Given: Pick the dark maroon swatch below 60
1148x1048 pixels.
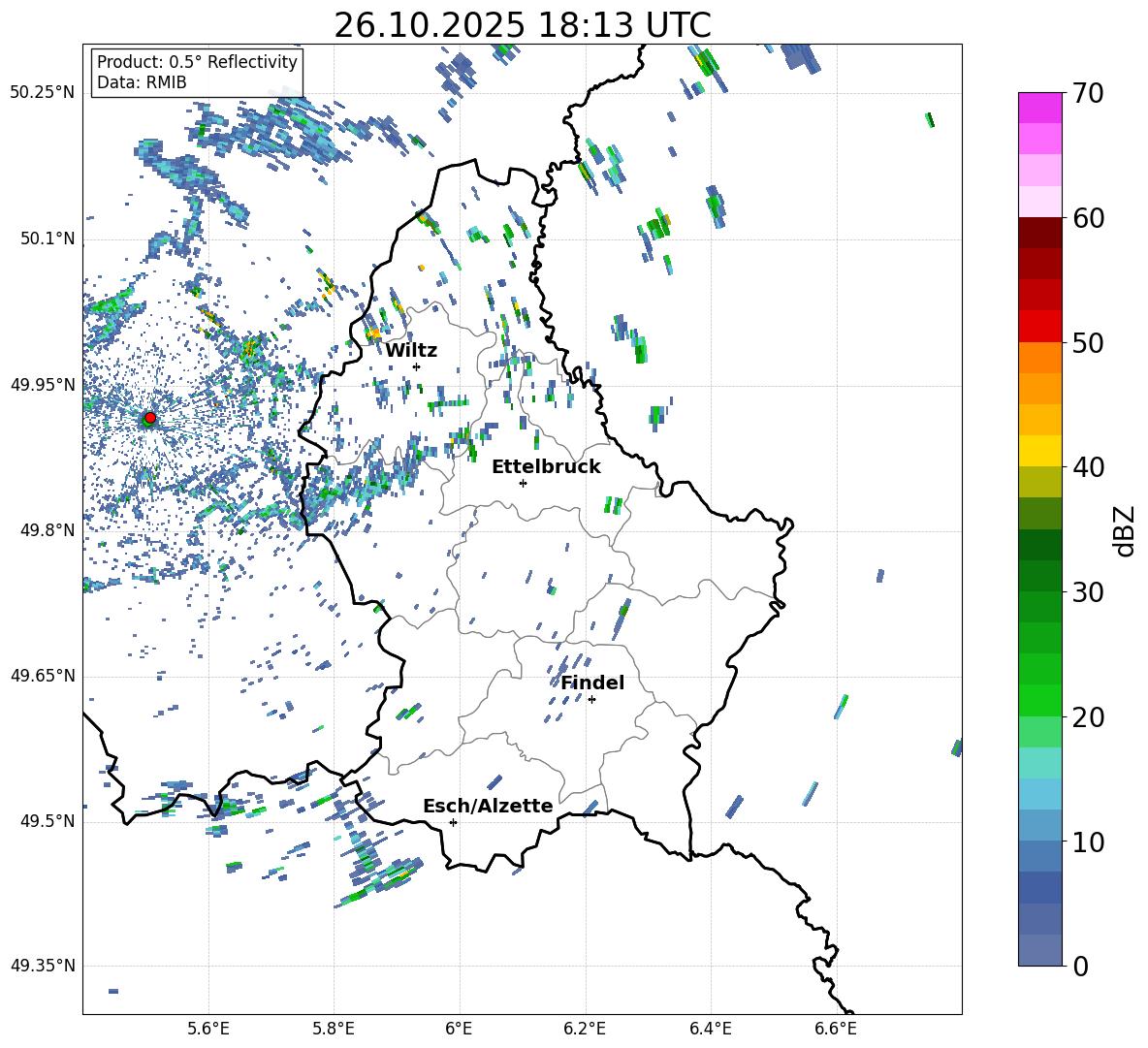Looking at the screenshot, I should pyautogui.click(x=1040, y=233).
